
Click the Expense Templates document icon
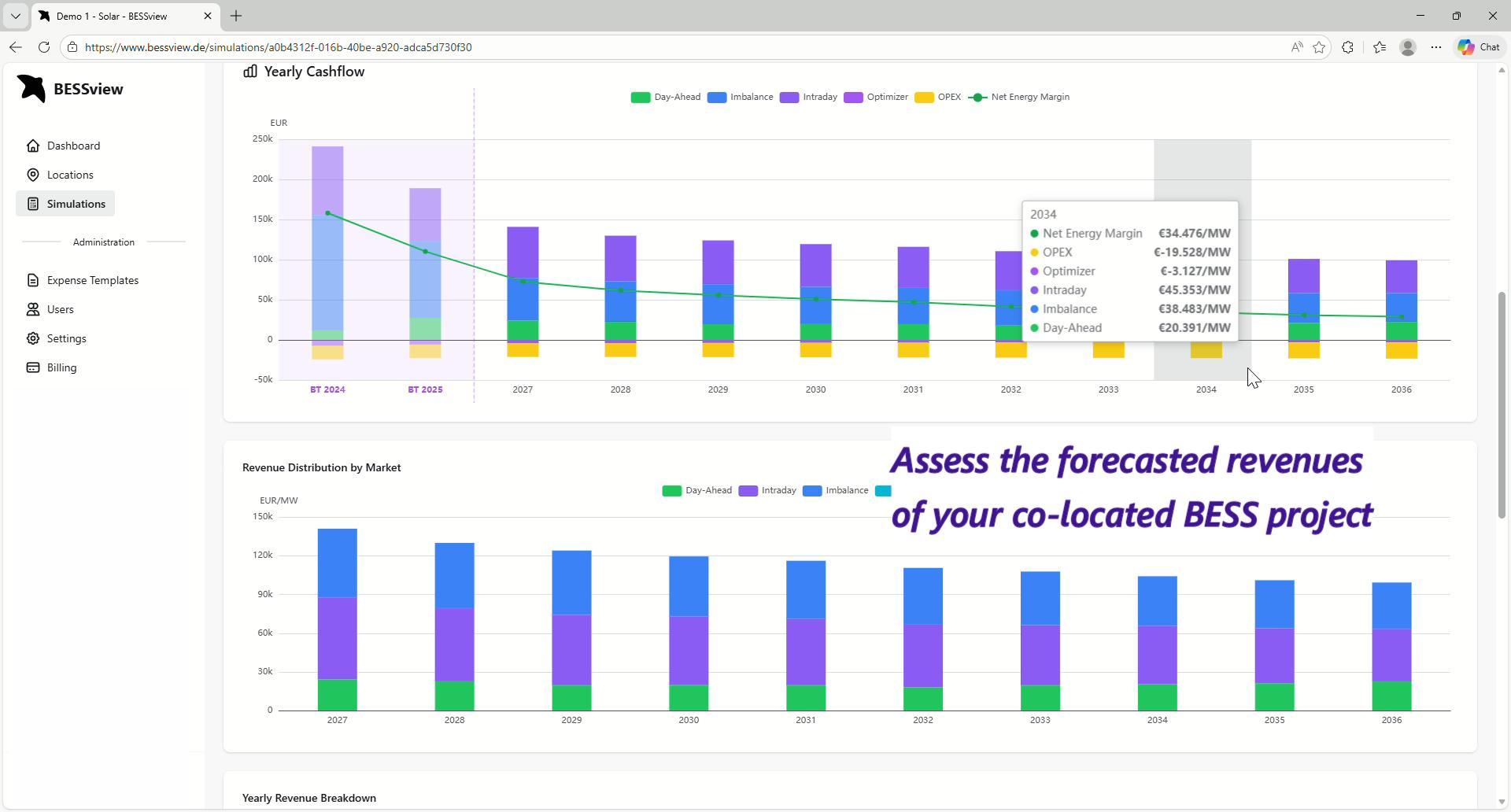(33, 280)
